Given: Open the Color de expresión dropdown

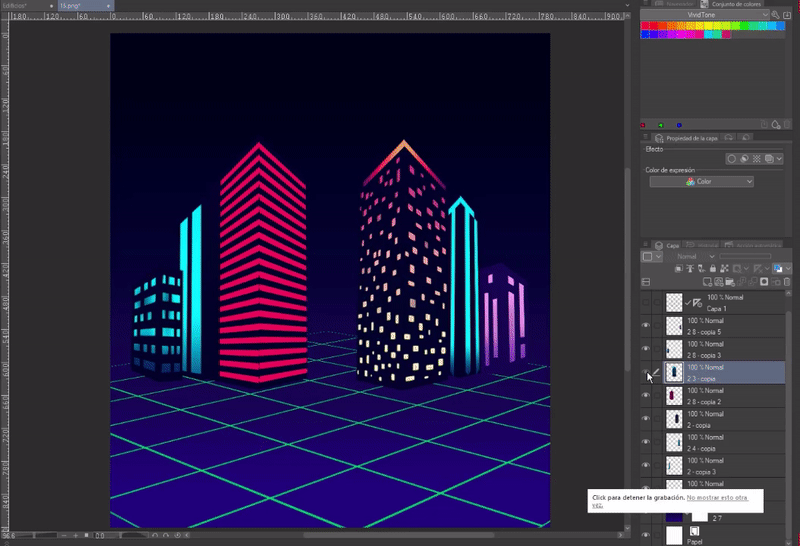Looking at the screenshot, I should point(701,182).
